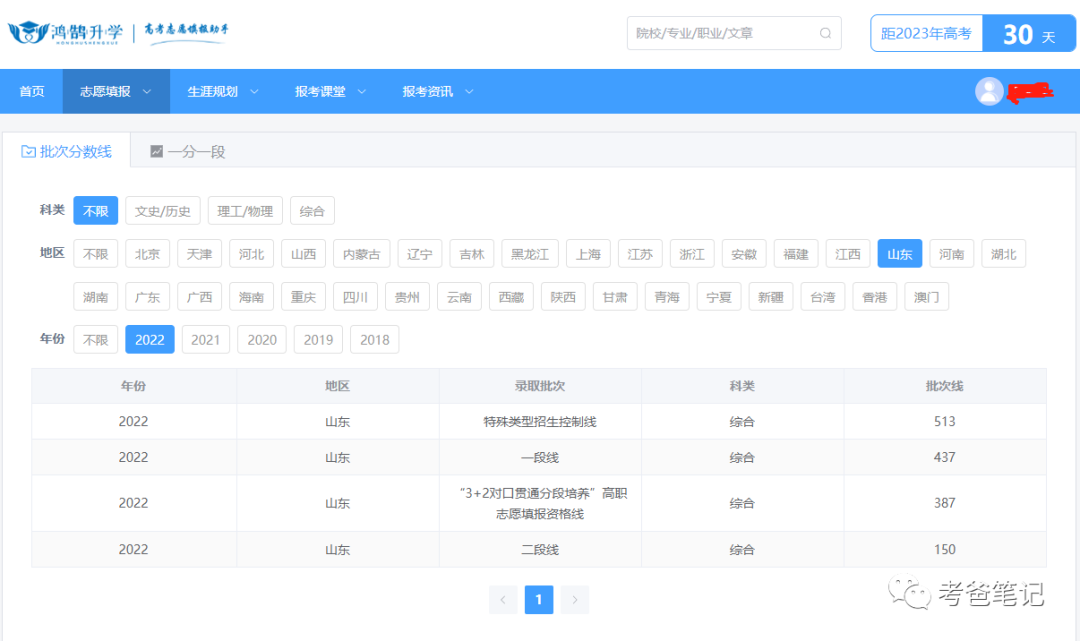Click the 批次线 value 437
This screenshot has height=641, width=1080.
(x=944, y=457)
